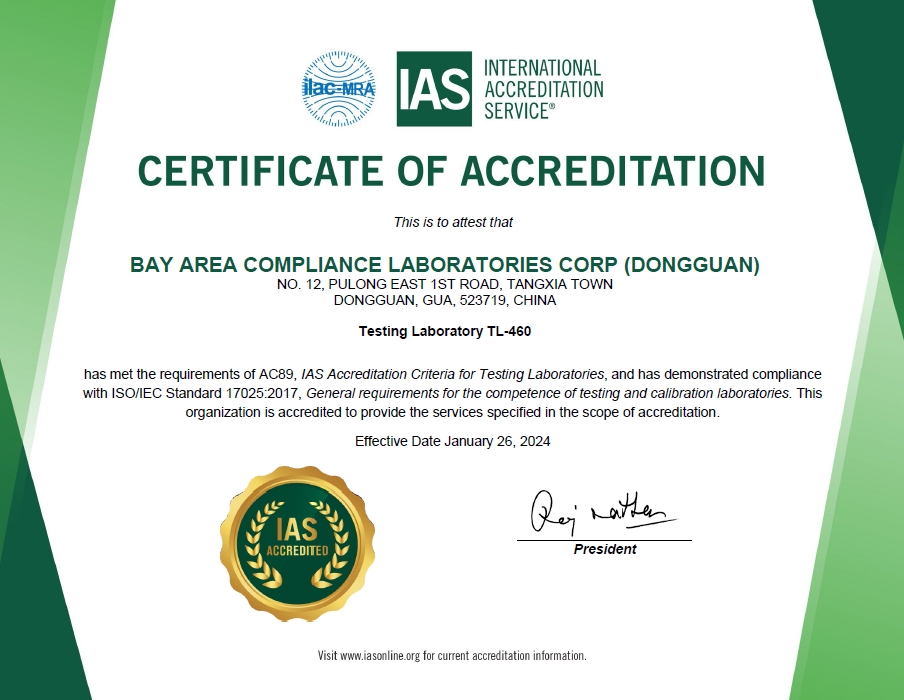Viewport: 904px width, 700px height.
Task: Select the Testing Laboratory TL-460 text
Action: tap(452, 331)
